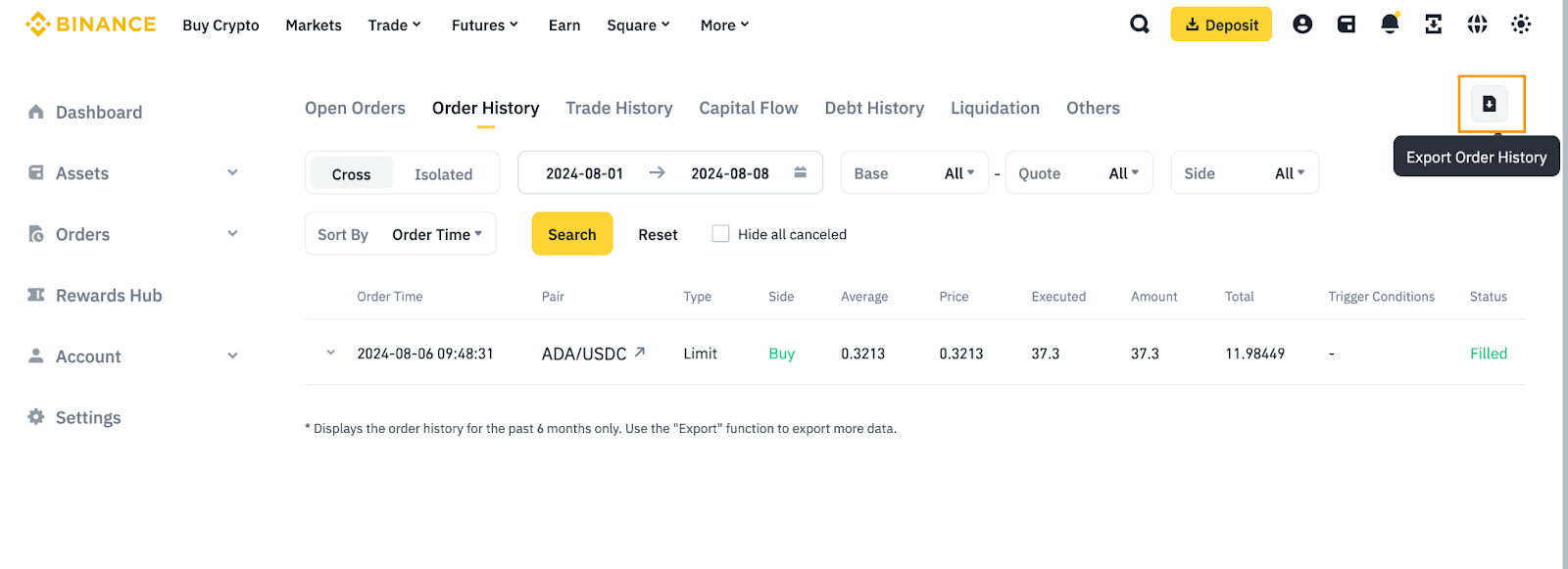Select the Cross margin mode
The width and height of the screenshot is (1568, 569).
click(x=351, y=174)
